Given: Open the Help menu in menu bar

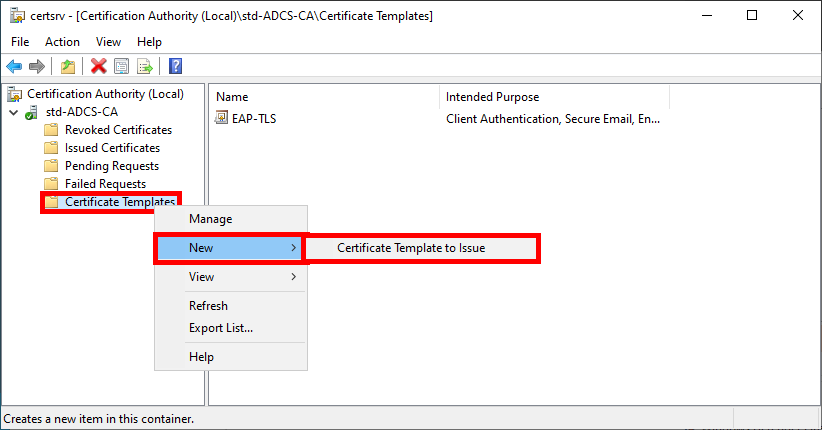Looking at the screenshot, I should click(149, 42).
